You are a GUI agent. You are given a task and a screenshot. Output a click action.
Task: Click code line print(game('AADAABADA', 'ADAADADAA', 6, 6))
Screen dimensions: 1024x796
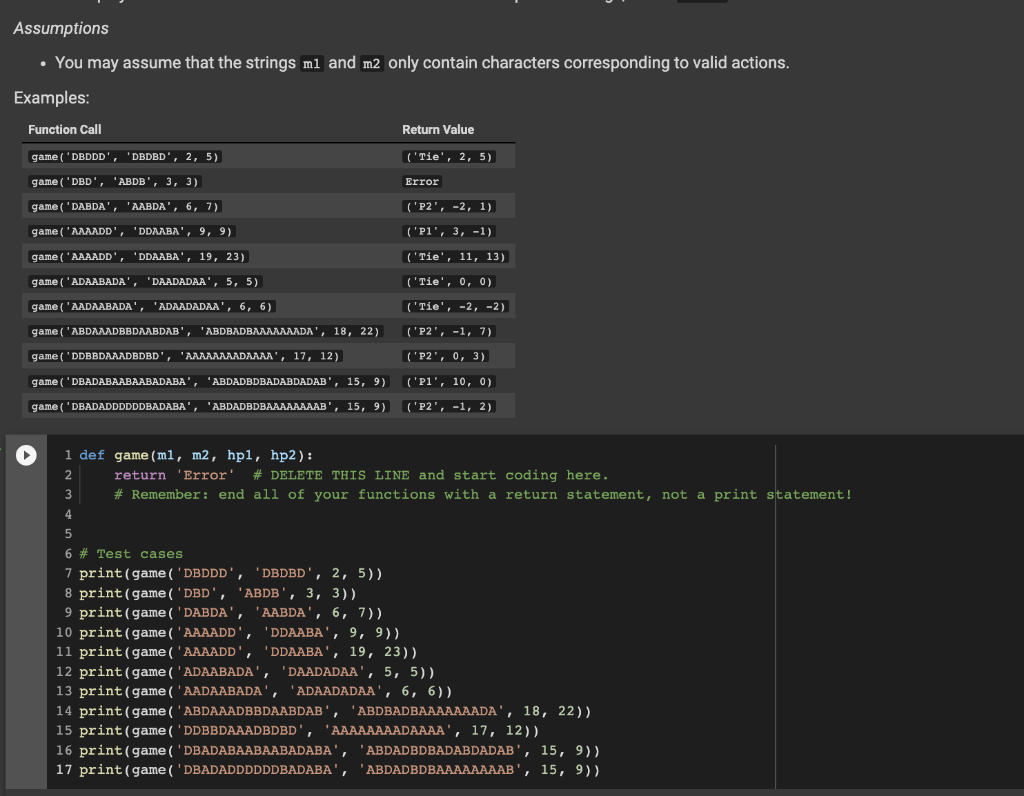(265, 691)
